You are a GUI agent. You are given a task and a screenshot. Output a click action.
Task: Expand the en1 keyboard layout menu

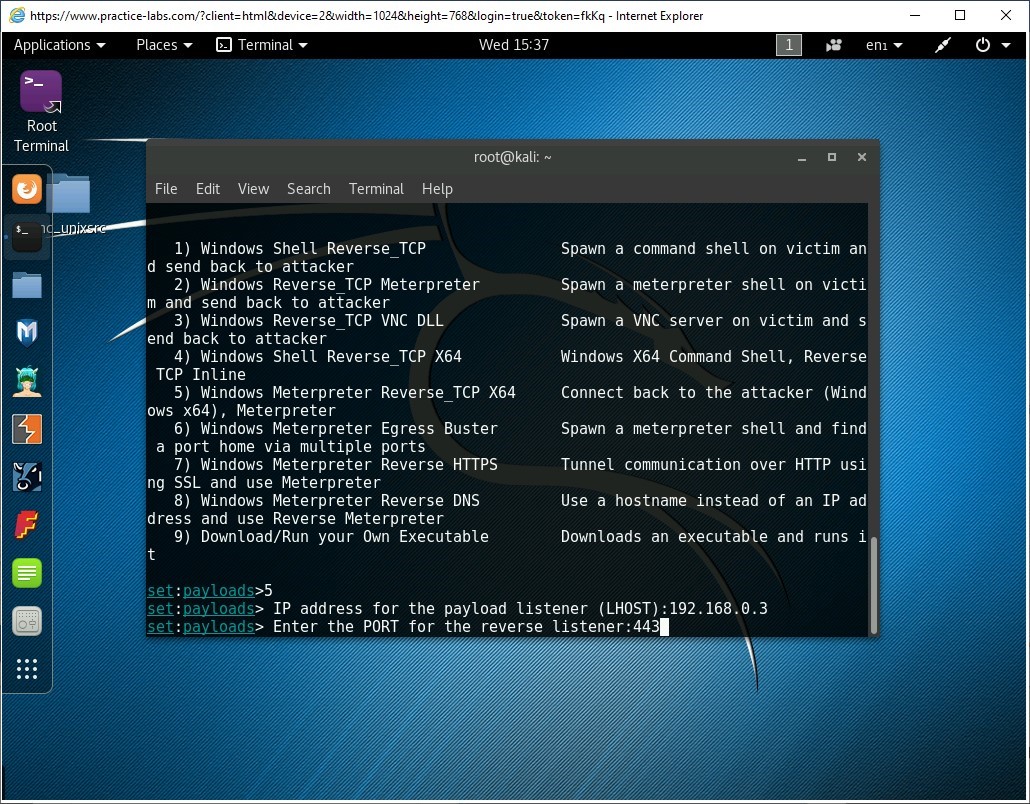click(884, 45)
